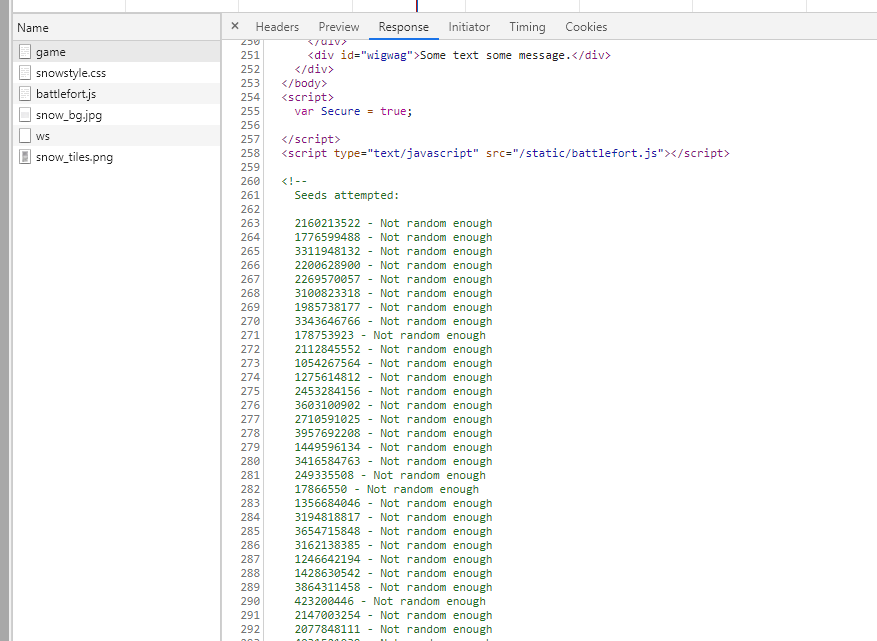The width and height of the screenshot is (877, 641).
Task: Click seed 2160213522 line
Action: (393, 223)
